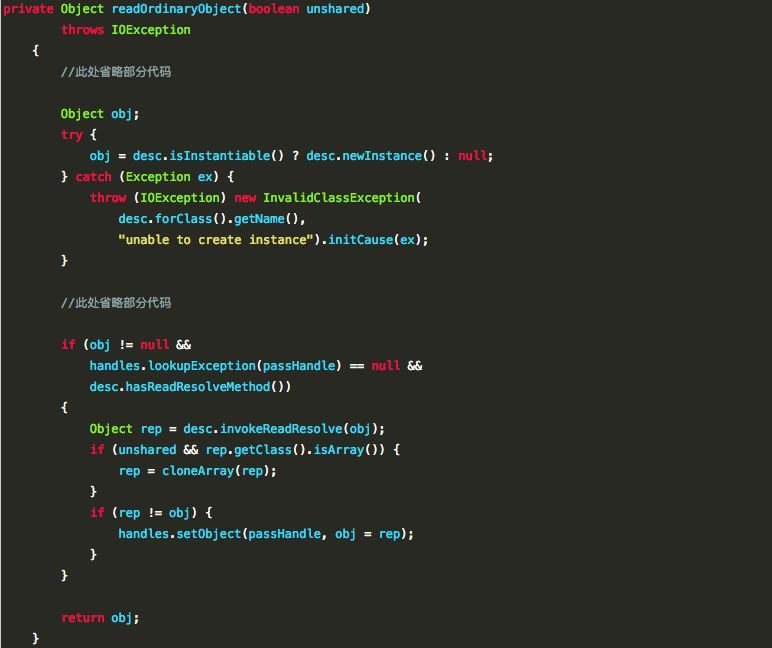Click the first //此处省略部分代码 comment
Image resolution: width=772 pixels, height=648 pixels.
116,72
